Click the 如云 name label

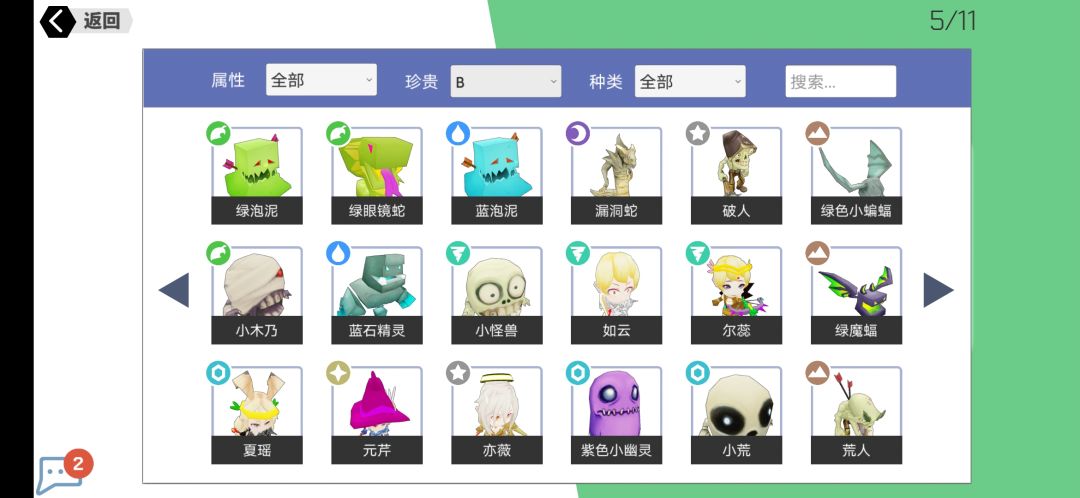pos(616,331)
